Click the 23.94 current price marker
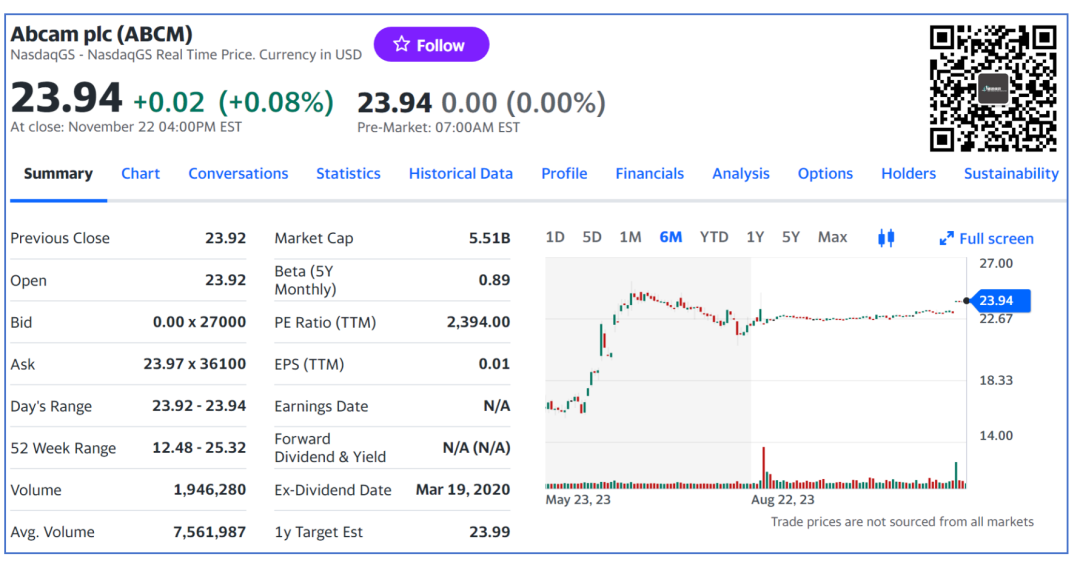This screenshot has width=1080, height=562. coord(996,300)
